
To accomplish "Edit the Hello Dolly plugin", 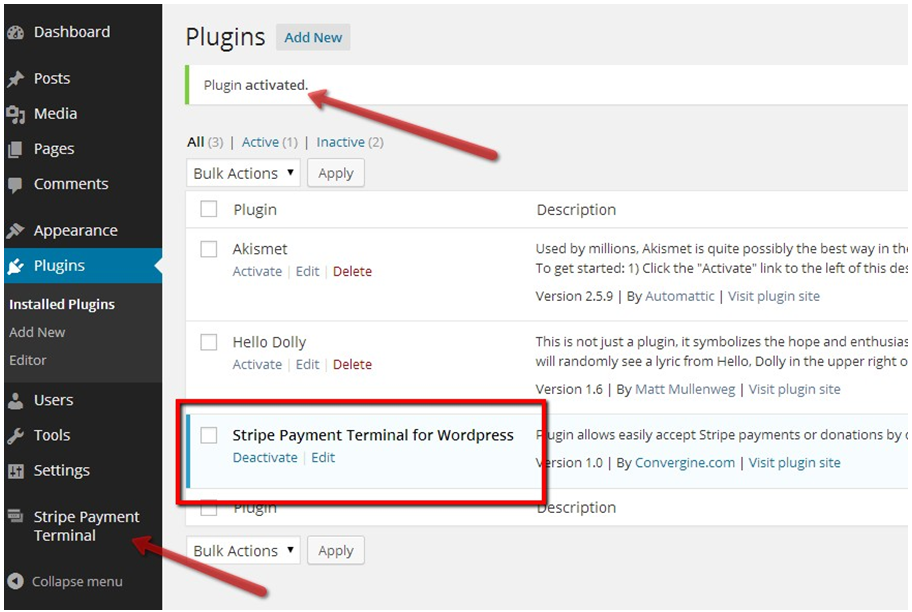I will 307,365.
